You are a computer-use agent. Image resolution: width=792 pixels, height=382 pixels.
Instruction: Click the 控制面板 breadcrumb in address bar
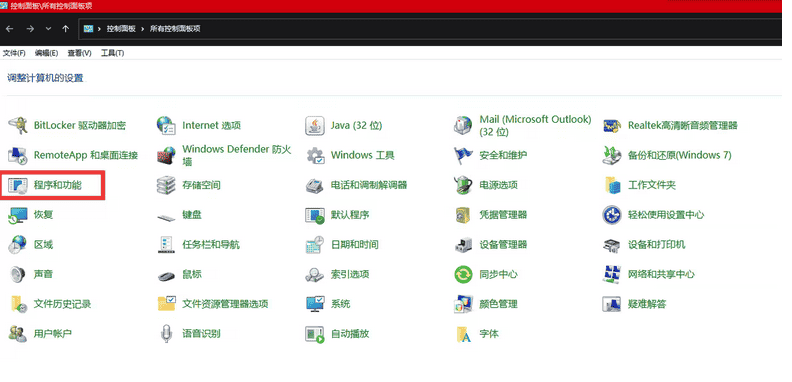[x=121, y=29]
